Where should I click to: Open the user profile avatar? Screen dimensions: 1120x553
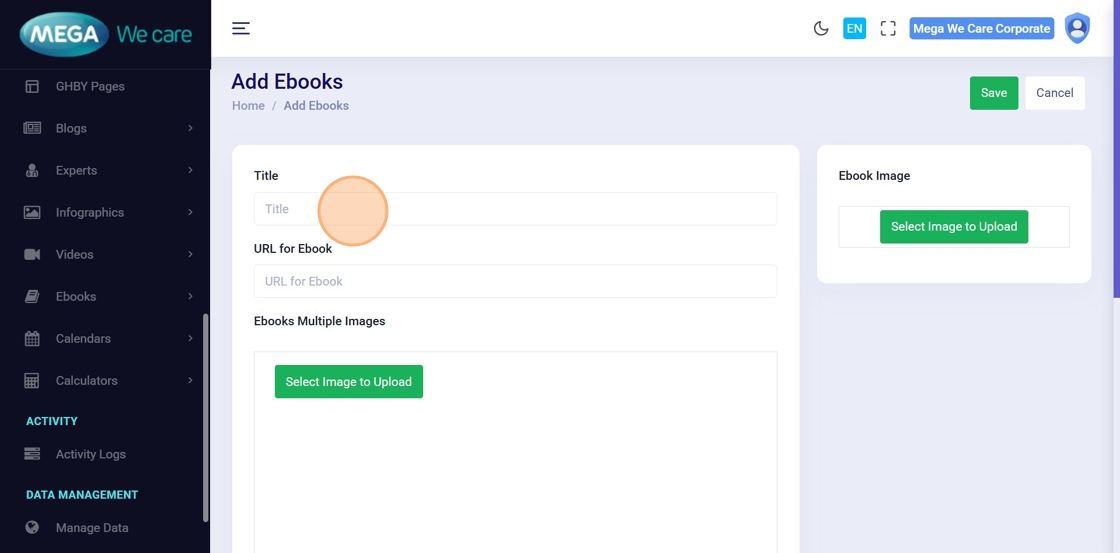click(1077, 28)
